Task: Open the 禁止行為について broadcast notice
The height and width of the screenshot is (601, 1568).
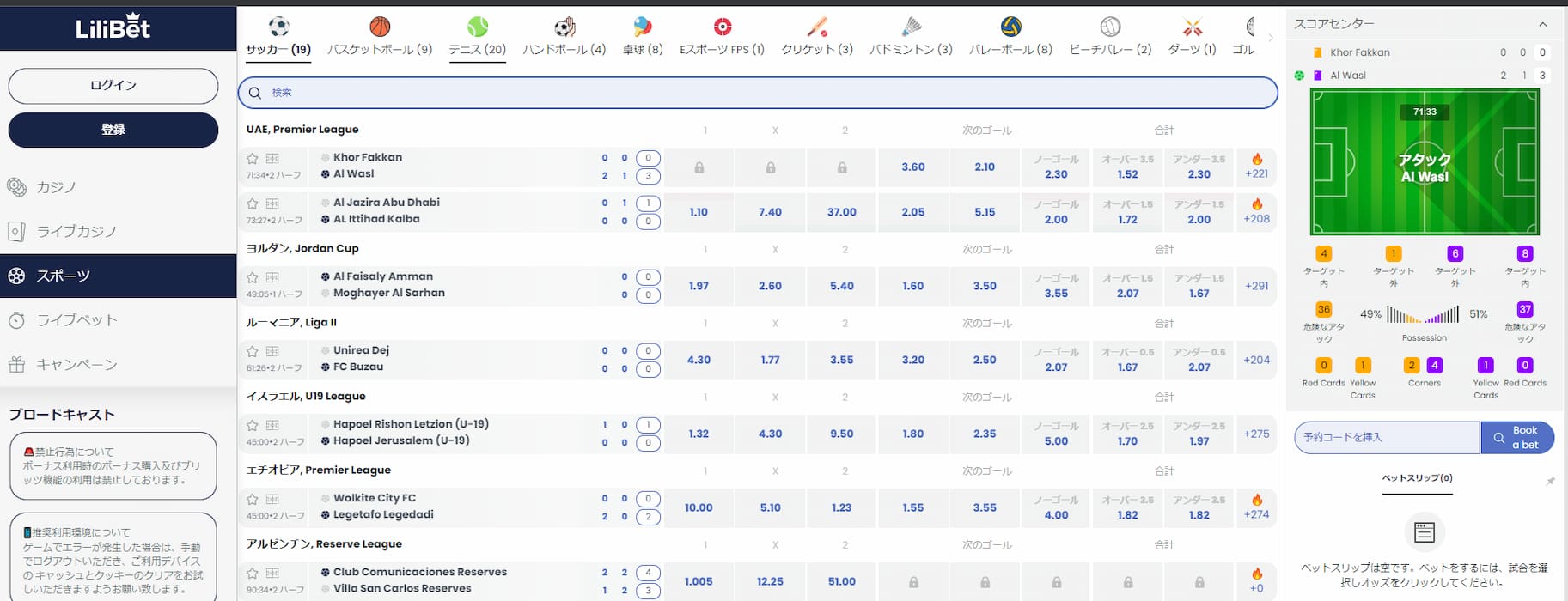Action: click(x=113, y=466)
